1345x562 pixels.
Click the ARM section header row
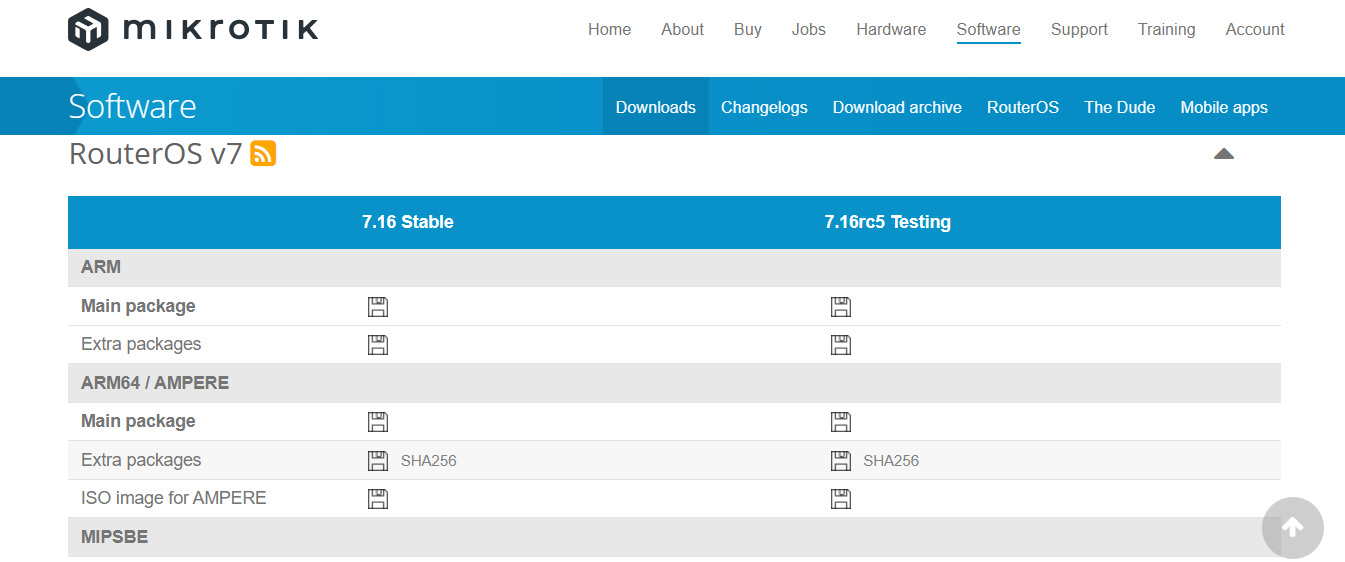pos(674,268)
